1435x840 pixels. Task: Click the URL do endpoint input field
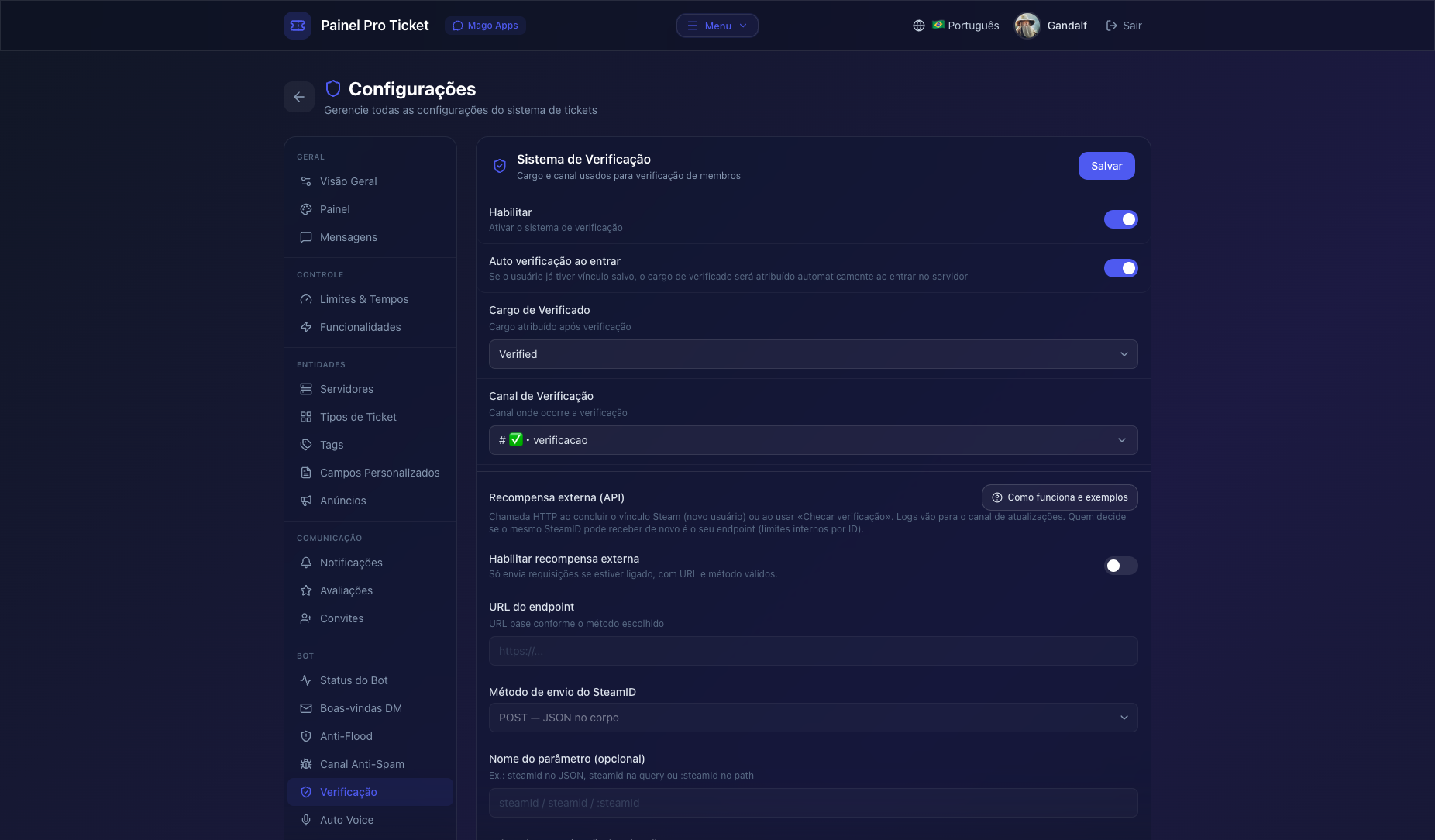(x=814, y=651)
